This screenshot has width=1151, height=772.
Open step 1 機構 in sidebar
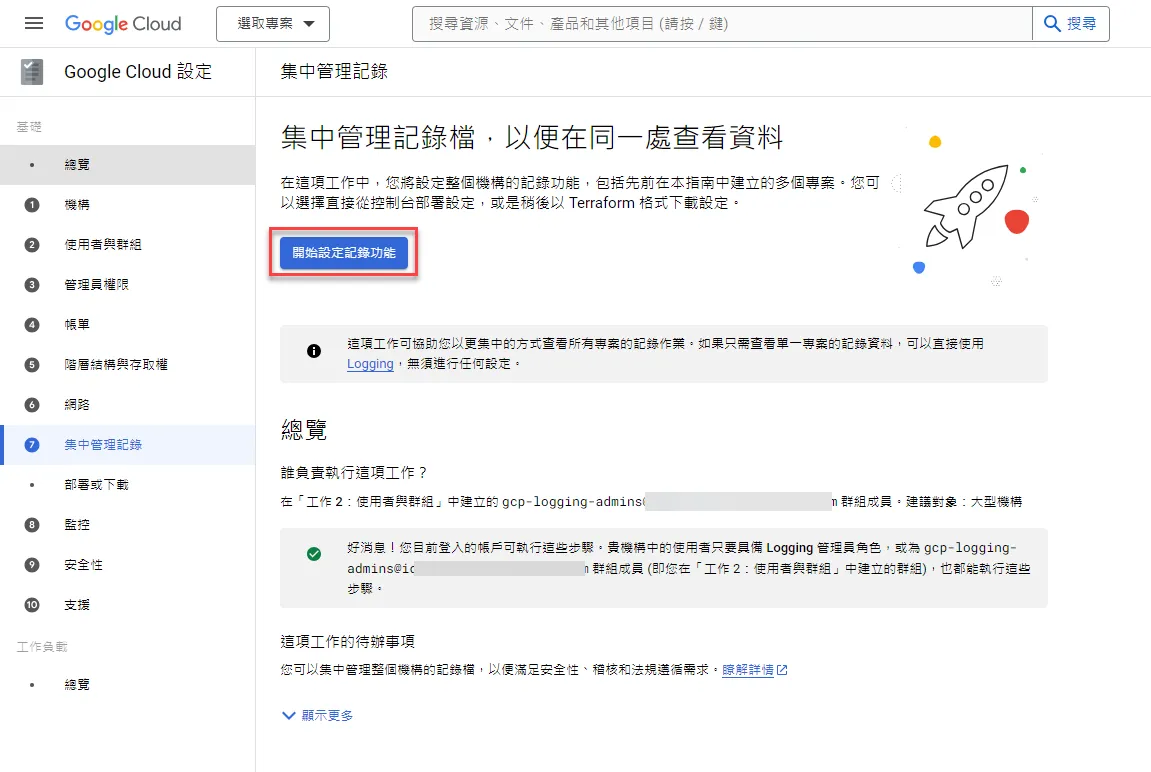click(x=128, y=205)
